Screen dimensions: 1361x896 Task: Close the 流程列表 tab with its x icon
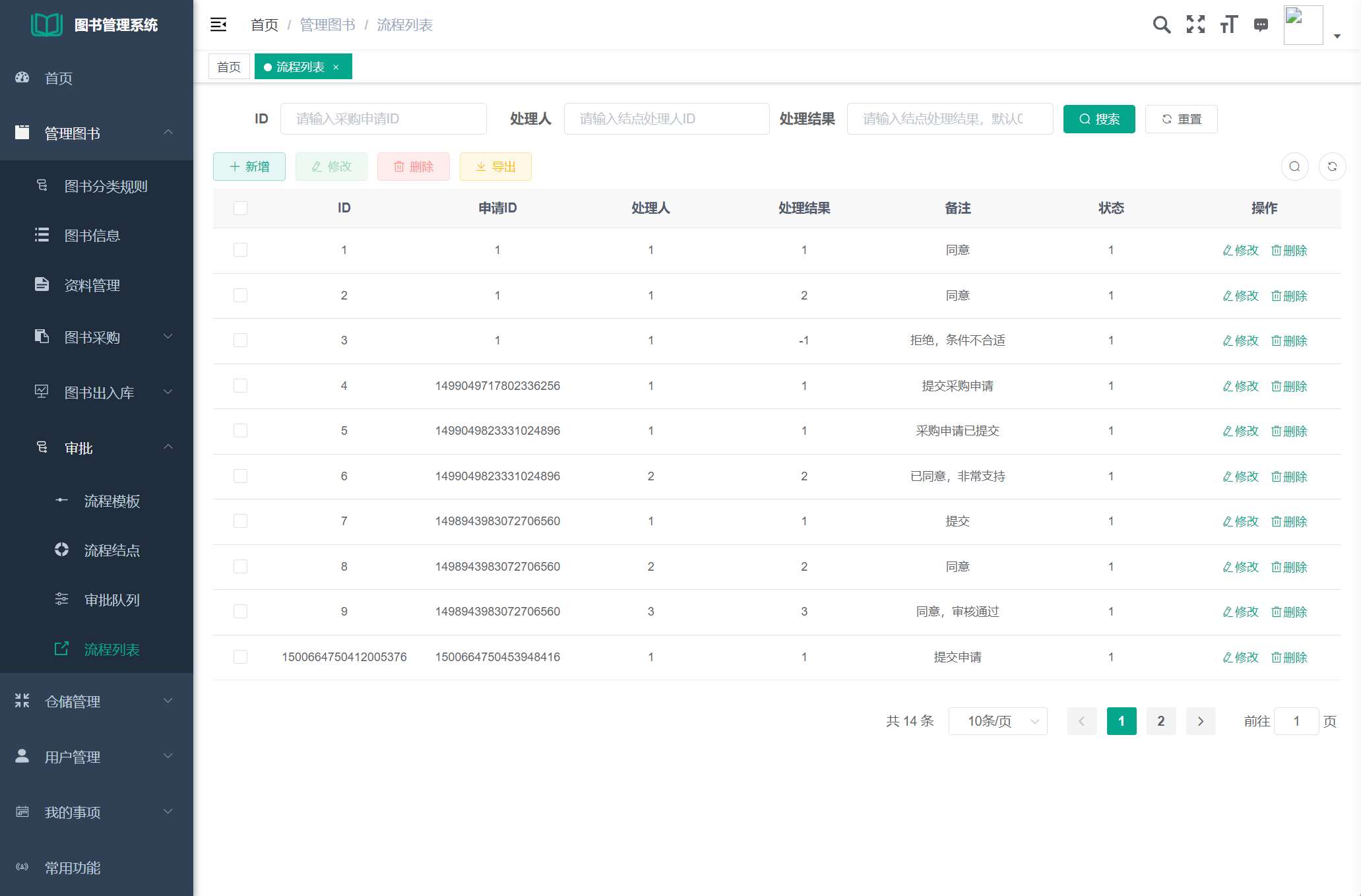click(x=336, y=67)
